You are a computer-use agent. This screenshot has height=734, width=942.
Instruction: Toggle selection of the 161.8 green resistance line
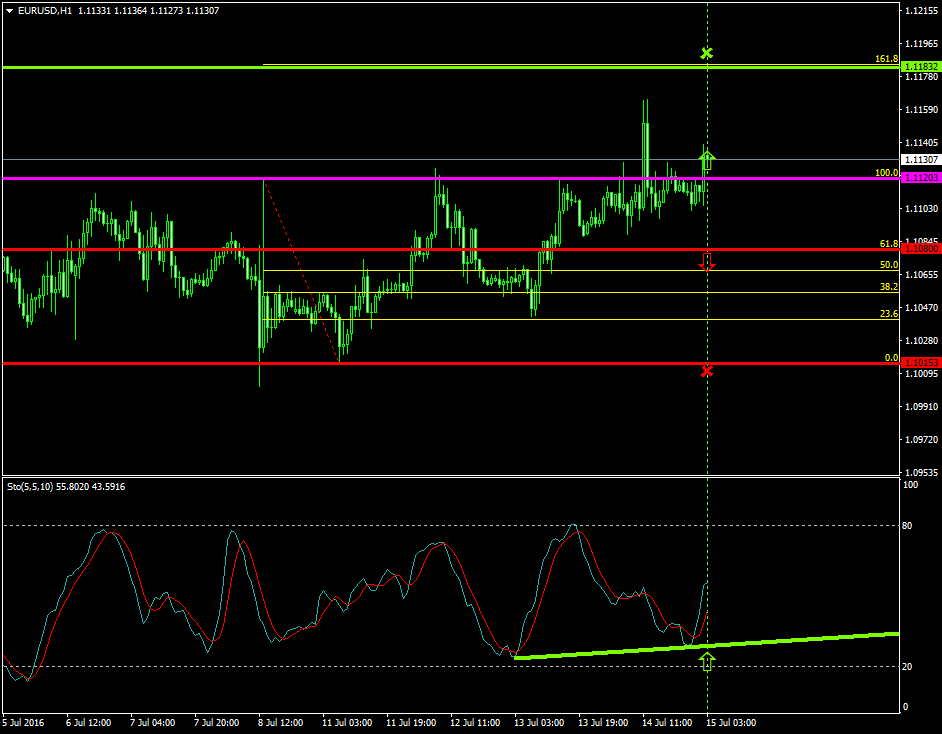[x=450, y=68]
